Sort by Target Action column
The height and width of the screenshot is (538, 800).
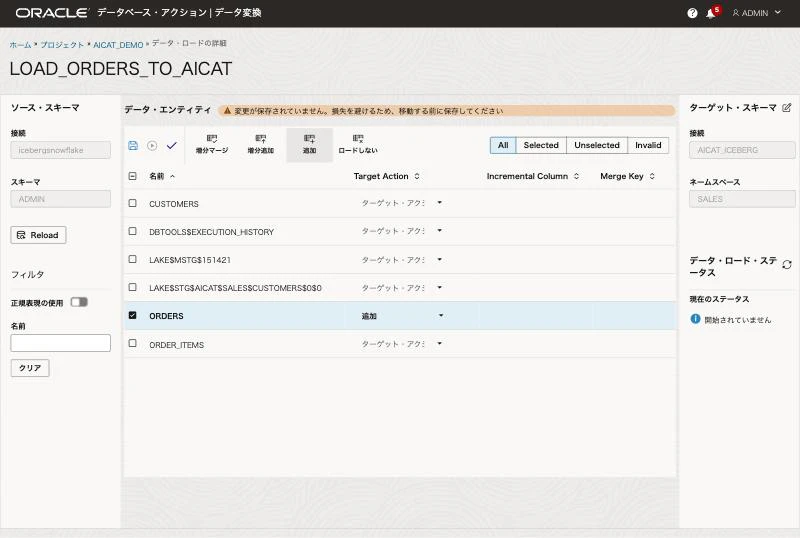pos(386,176)
